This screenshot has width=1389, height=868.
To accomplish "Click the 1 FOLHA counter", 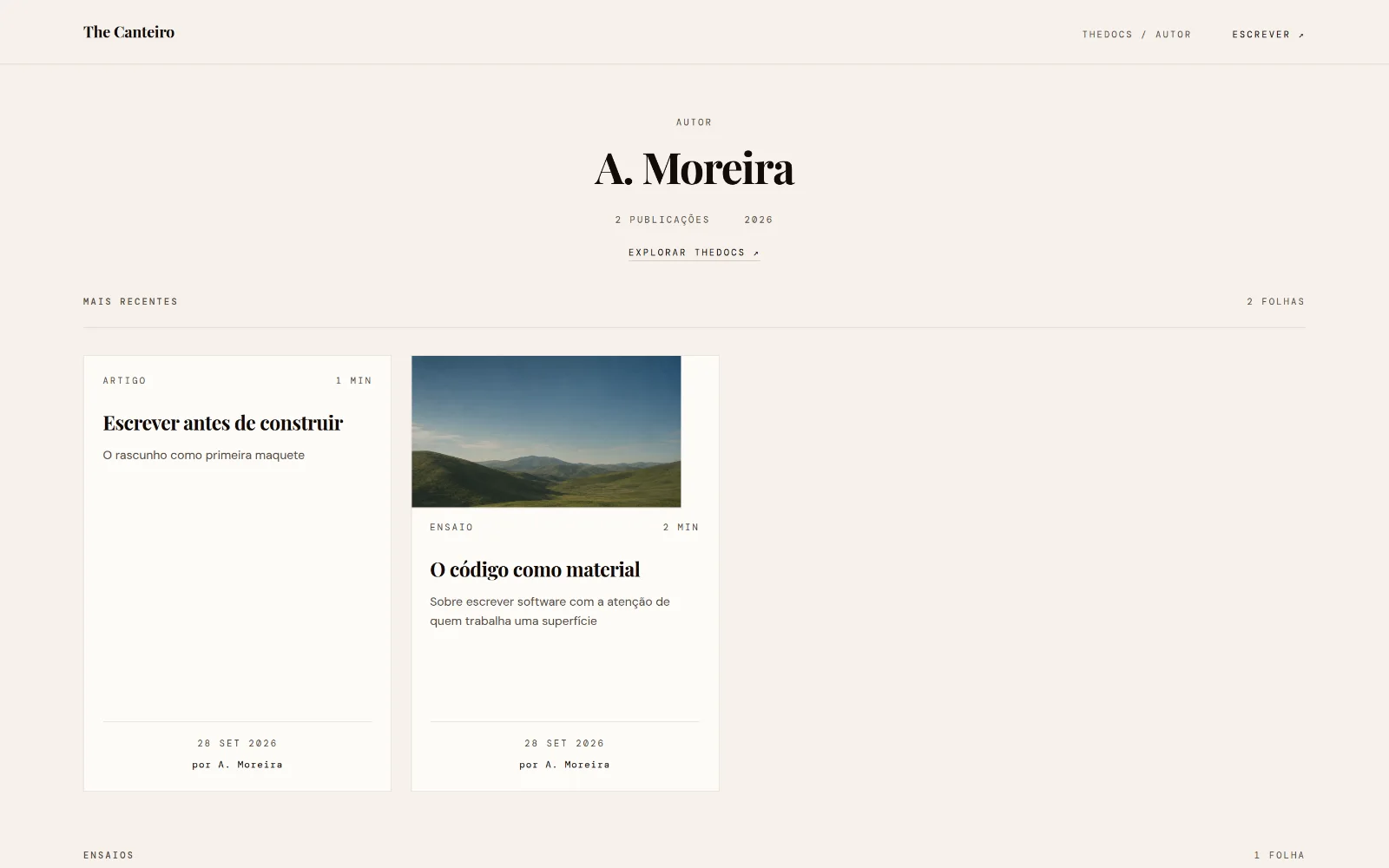I will click(x=1279, y=855).
